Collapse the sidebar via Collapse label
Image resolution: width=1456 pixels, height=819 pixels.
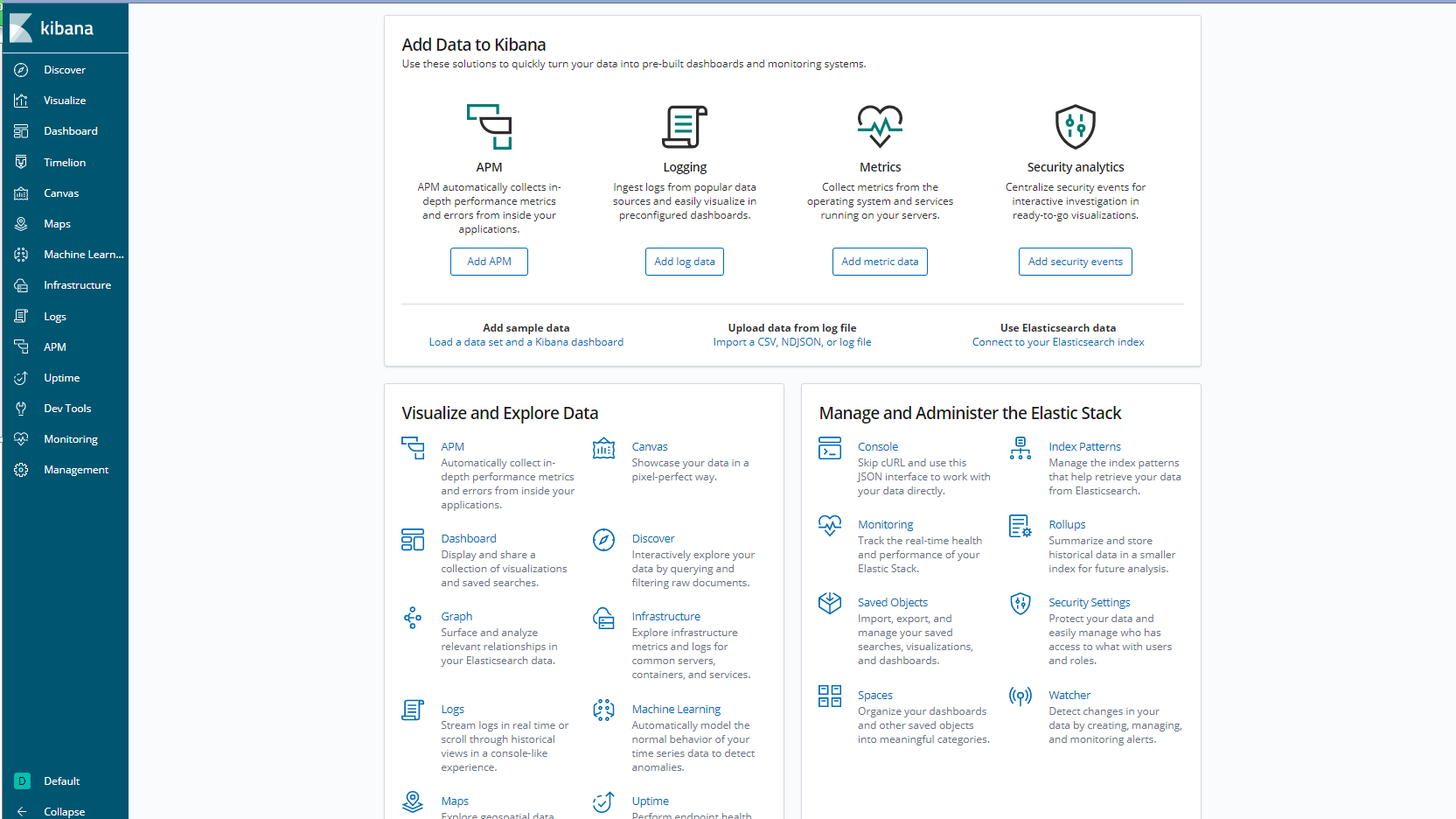pos(65,812)
